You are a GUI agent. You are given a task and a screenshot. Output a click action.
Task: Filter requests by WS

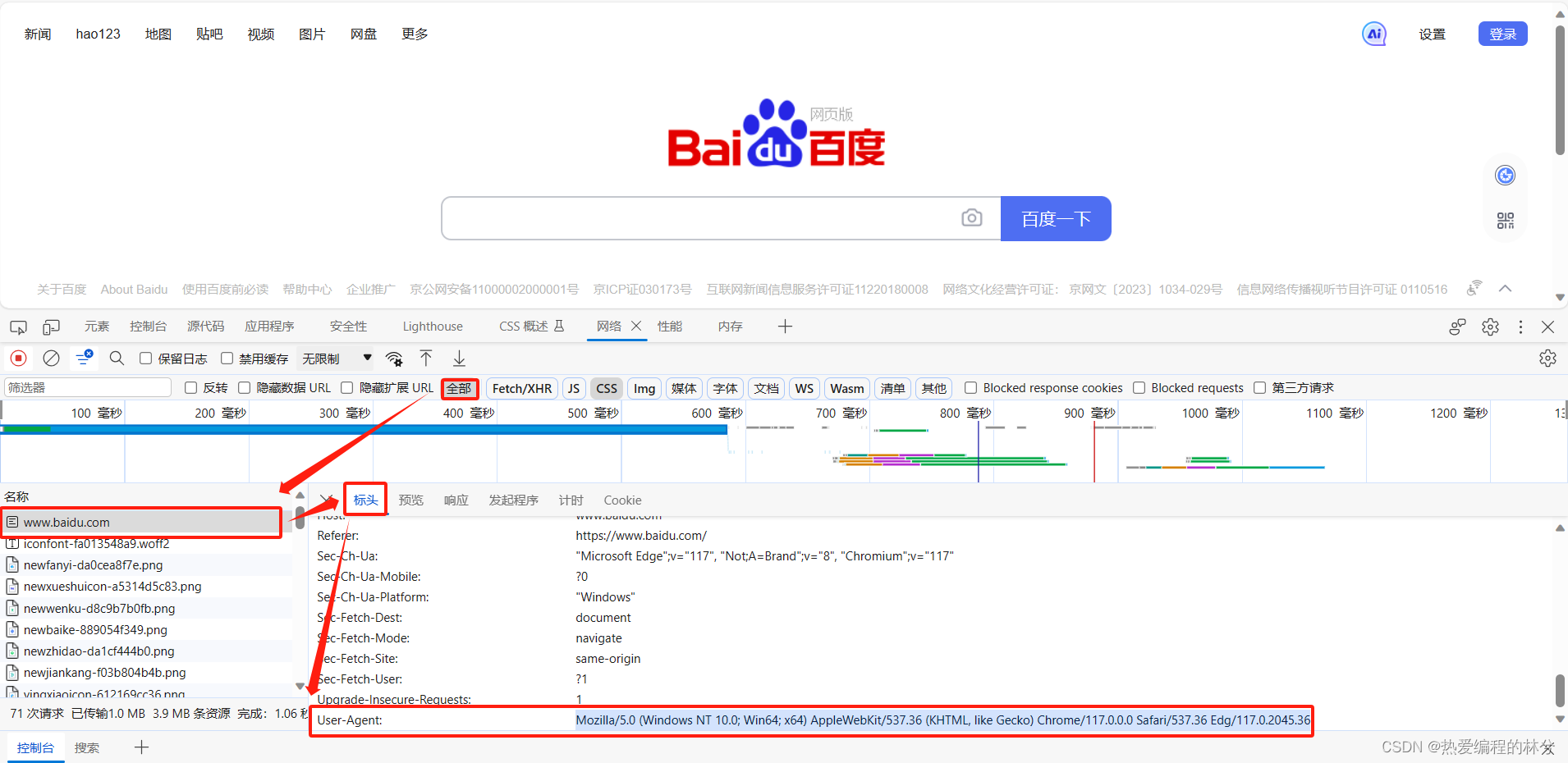click(805, 388)
